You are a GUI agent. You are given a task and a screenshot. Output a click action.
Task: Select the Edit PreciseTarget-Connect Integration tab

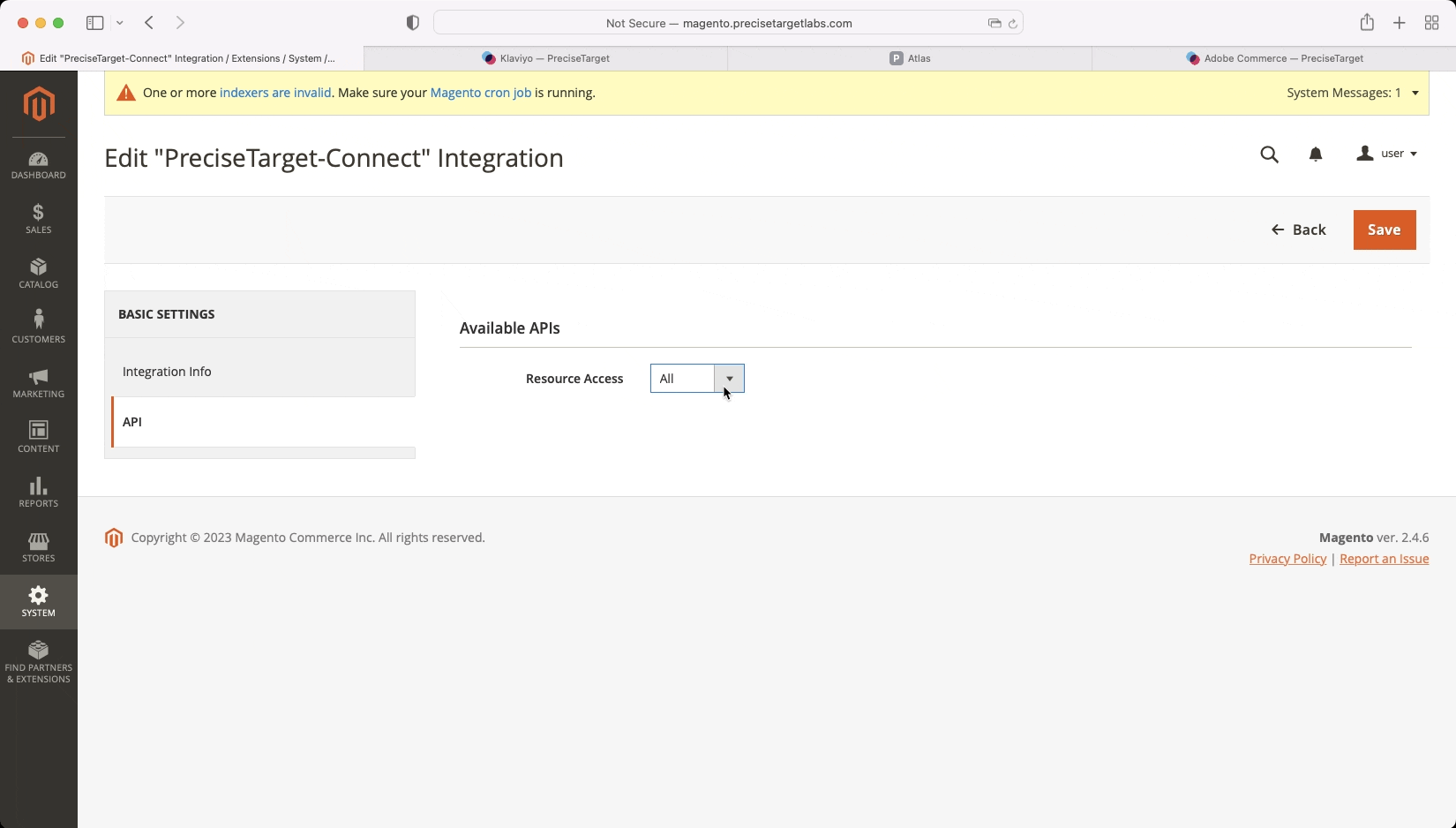[x=182, y=58]
